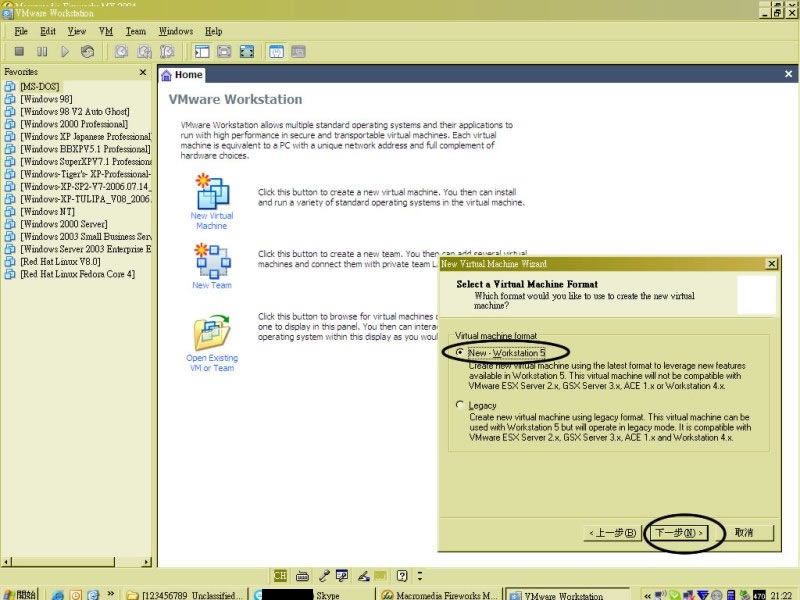Image resolution: width=800 pixels, height=600 pixels.
Task: Select [Windows XP Japanese Professional] favorite
Action: pyautogui.click(x=86, y=136)
